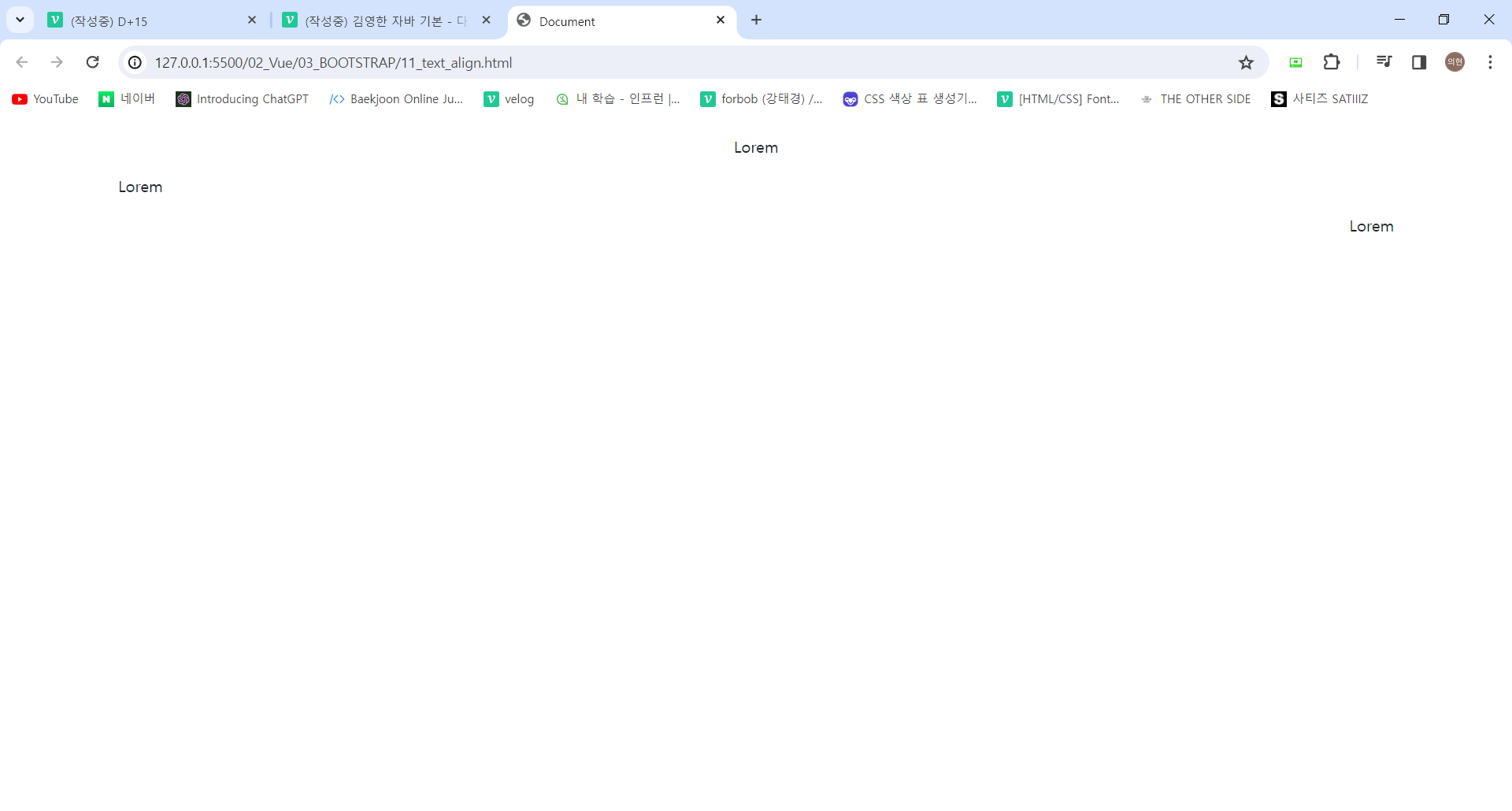The height and width of the screenshot is (811, 1512).
Task: Close the D+15 tab
Action: [x=252, y=20]
